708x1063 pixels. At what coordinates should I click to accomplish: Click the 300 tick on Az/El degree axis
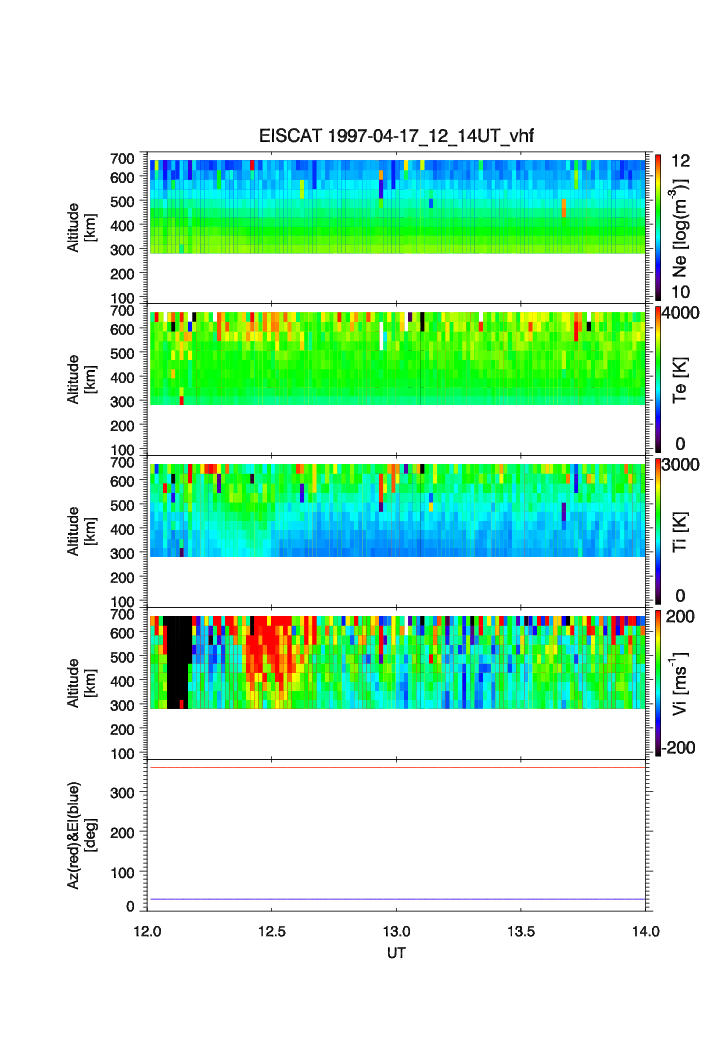[123, 793]
